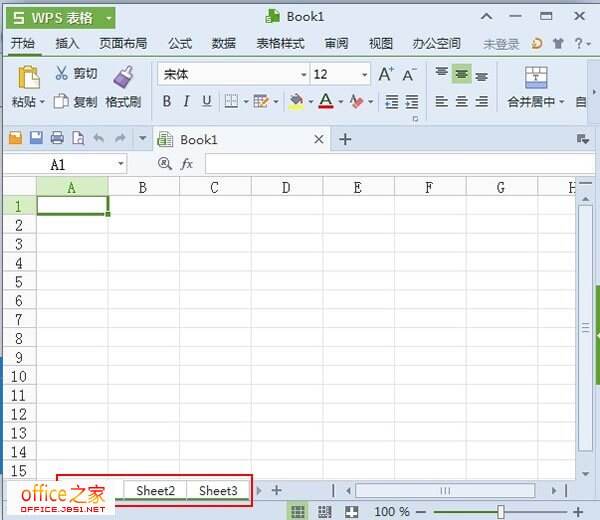Open the font name dropdown
The image size is (600, 520).
click(303, 75)
